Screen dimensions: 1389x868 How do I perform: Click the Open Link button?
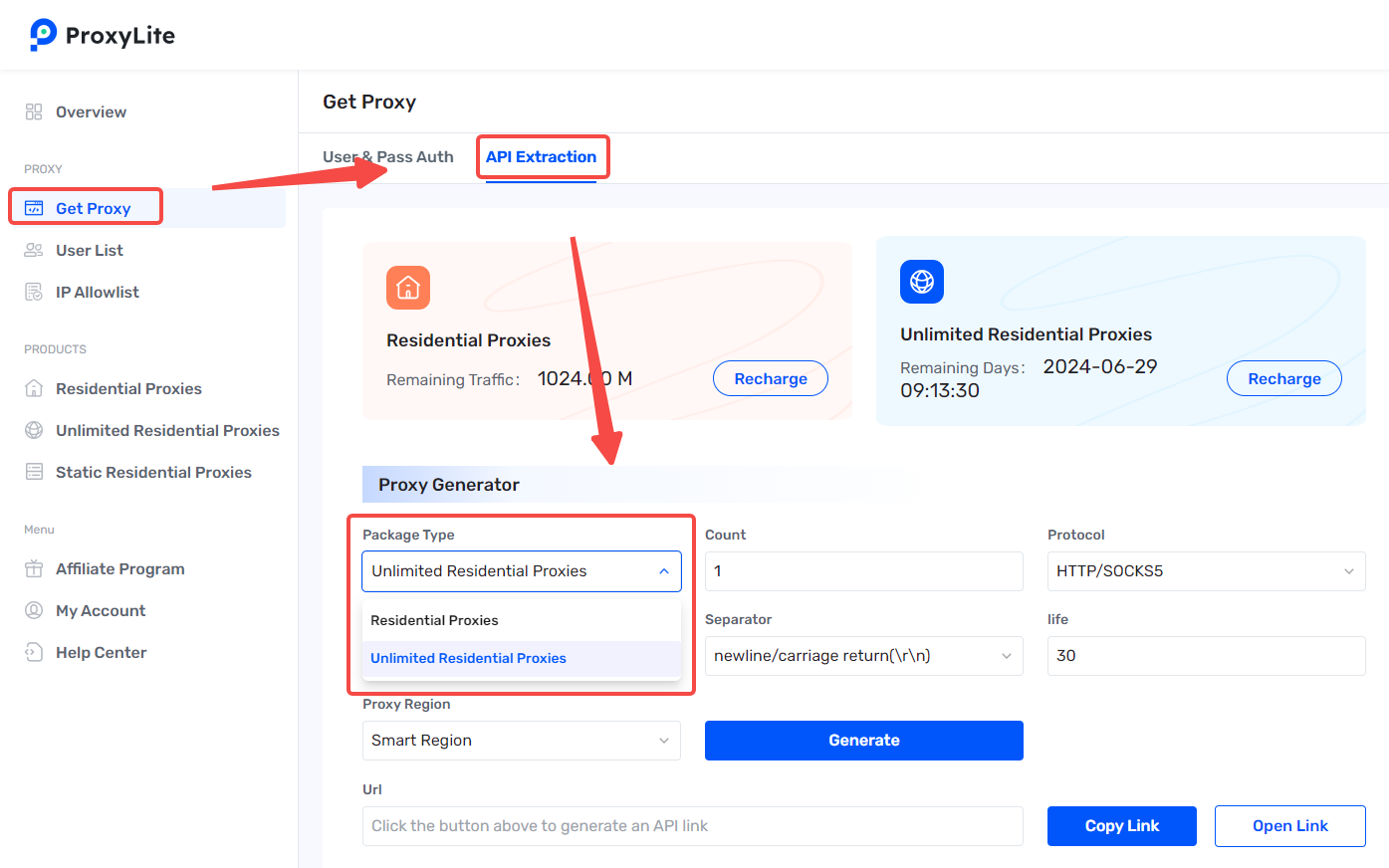[1290, 826]
